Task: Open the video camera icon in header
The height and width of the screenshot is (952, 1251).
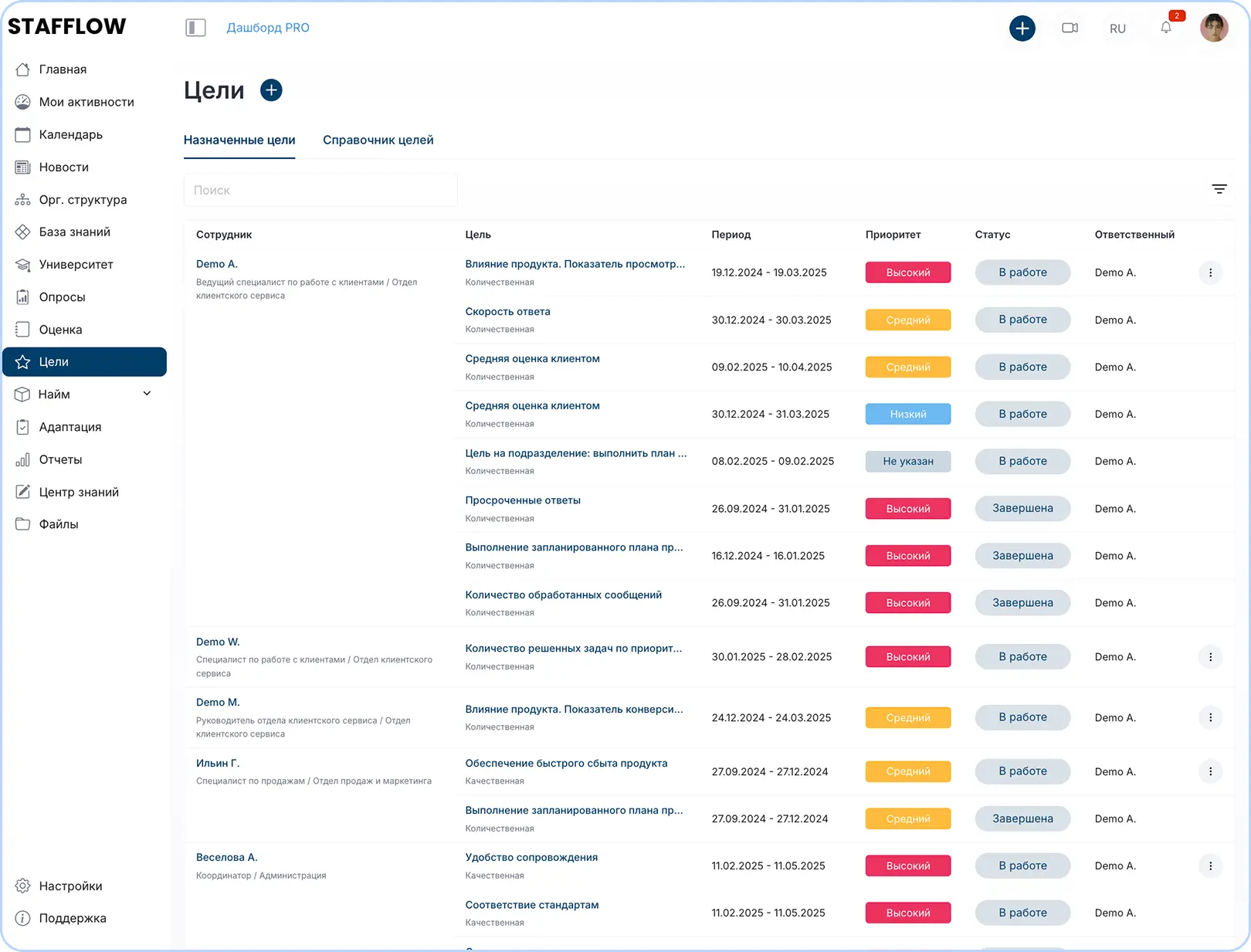Action: (x=1070, y=29)
